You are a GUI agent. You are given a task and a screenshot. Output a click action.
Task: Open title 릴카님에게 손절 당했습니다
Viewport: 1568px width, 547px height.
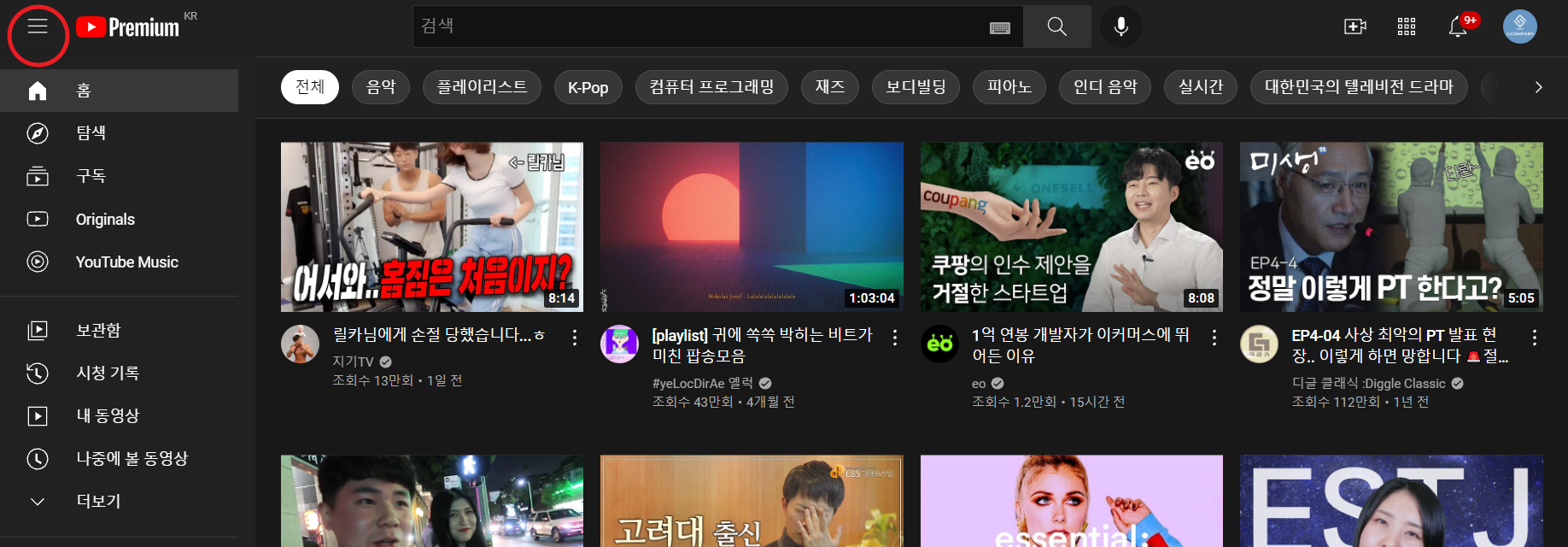[439, 335]
